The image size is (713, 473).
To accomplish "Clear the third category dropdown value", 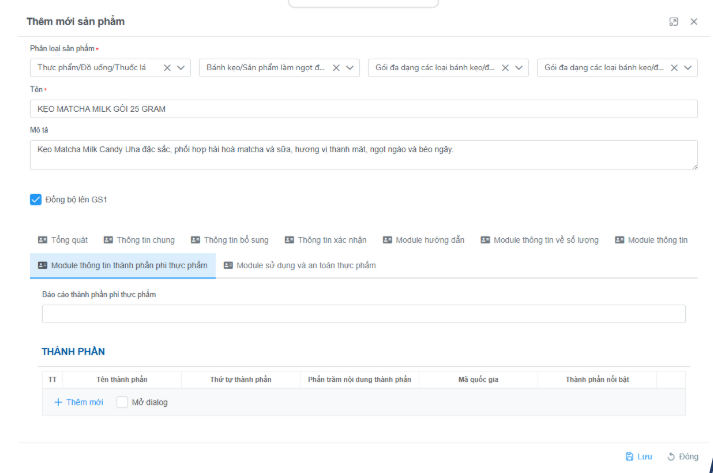I will click(505, 68).
